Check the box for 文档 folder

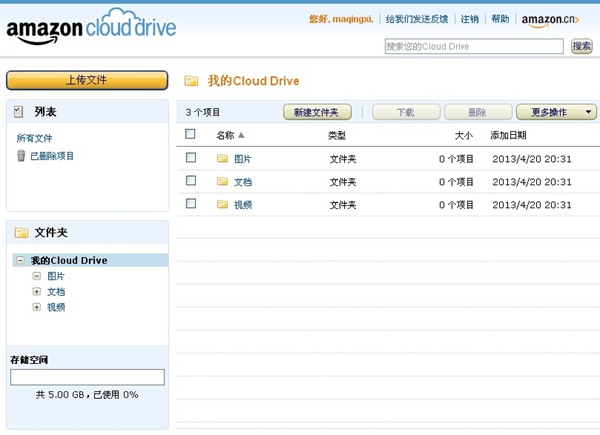click(x=191, y=181)
